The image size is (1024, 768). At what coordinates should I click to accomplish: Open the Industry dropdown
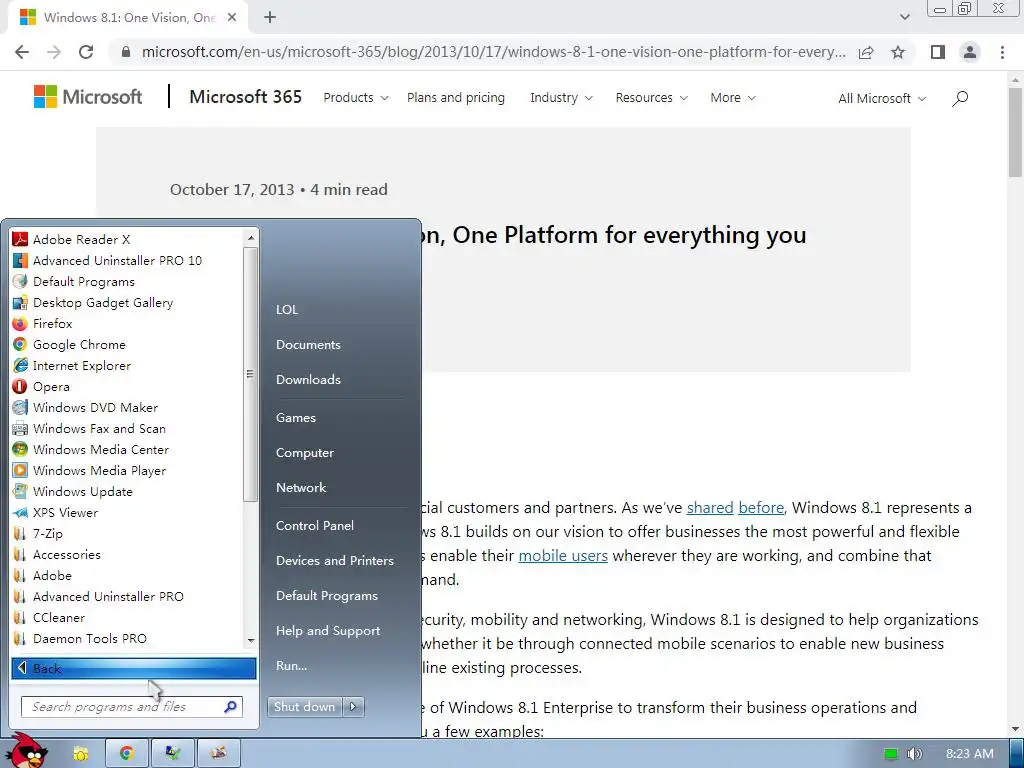coord(562,98)
